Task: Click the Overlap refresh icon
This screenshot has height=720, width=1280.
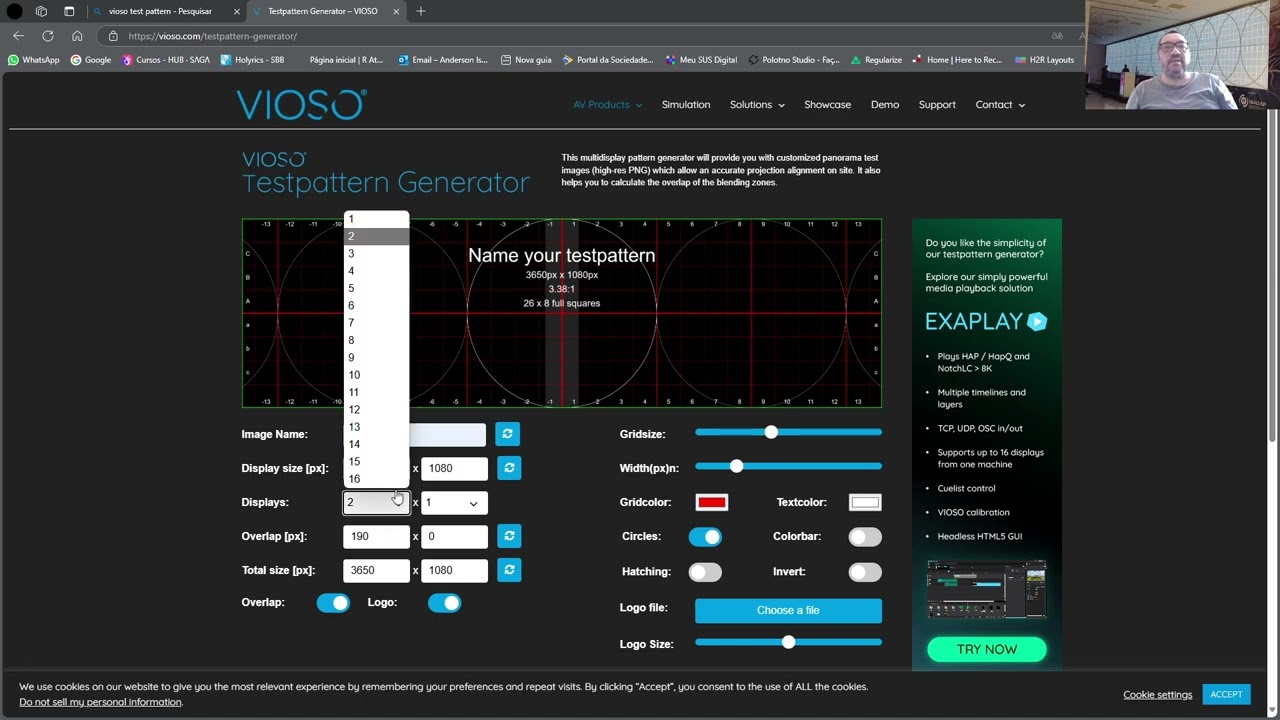Action: [509, 536]
